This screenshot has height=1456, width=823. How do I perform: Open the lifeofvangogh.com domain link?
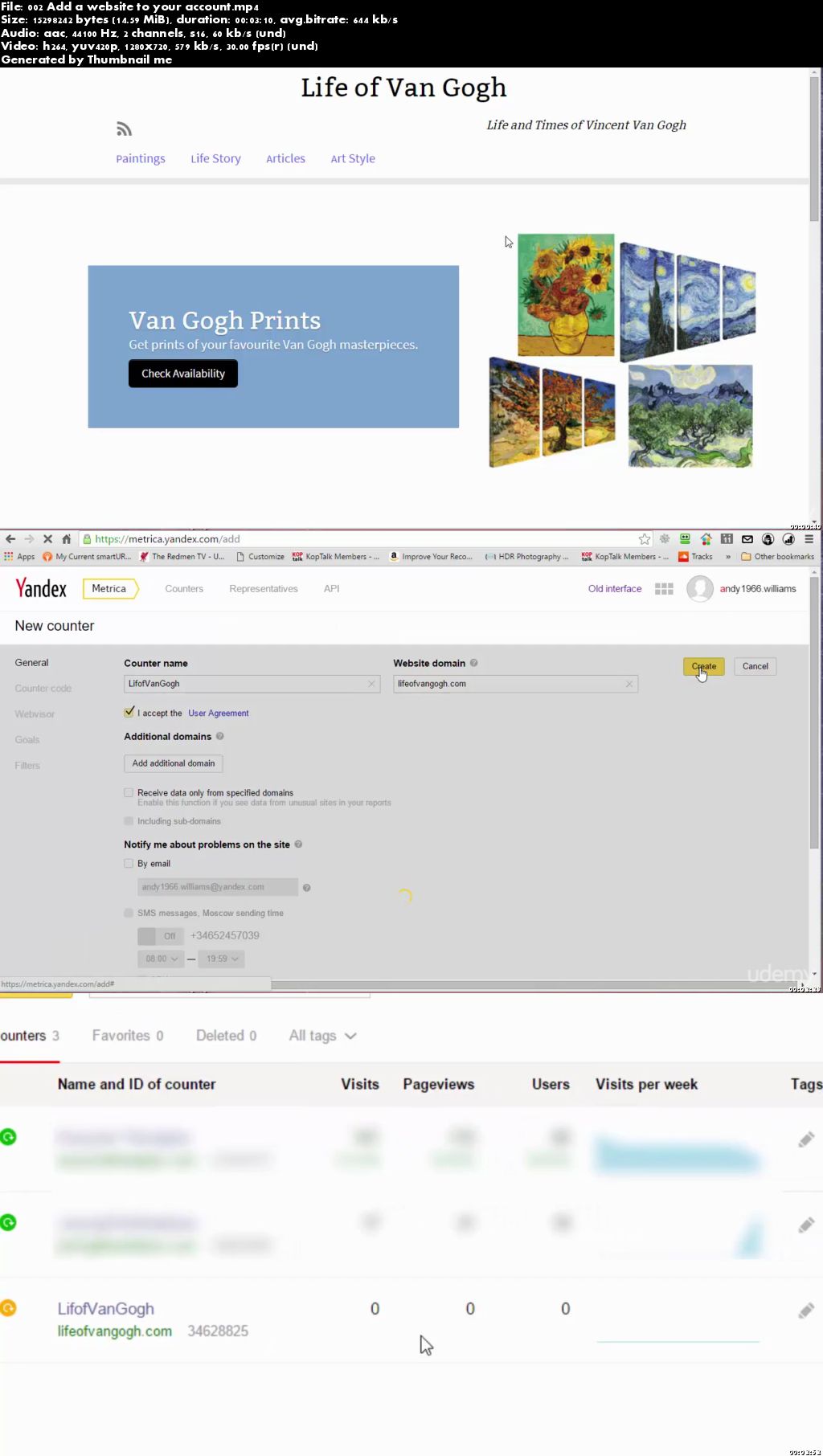tap(115, 1331)
